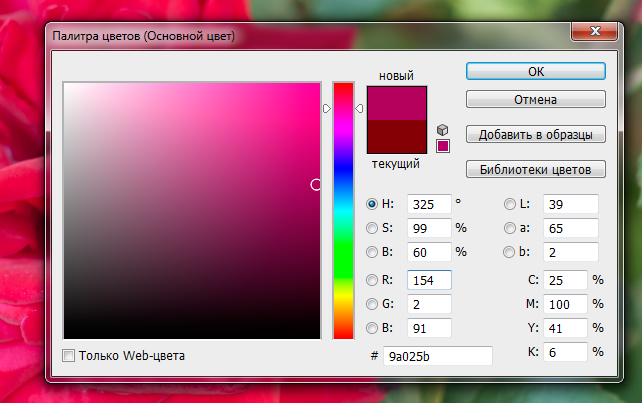Click the L field showing 39
Screen dimensions: 642x403
571,204
